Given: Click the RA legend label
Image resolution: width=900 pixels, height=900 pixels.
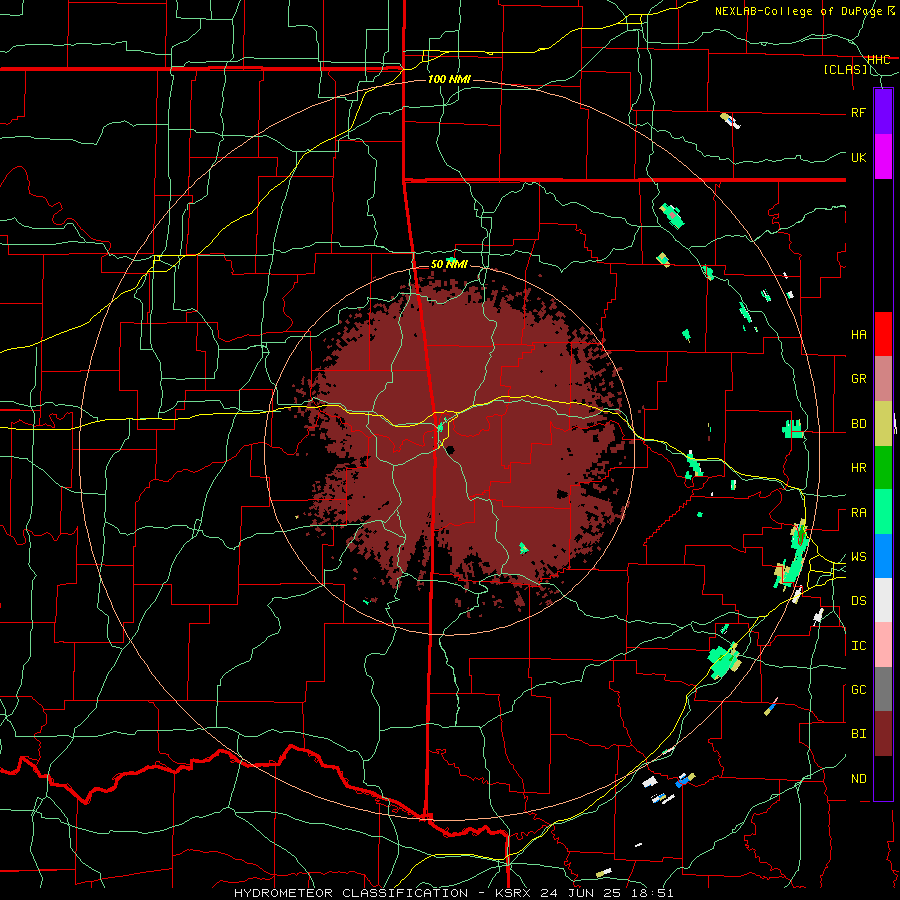Looking at the screenshot, I should 858,513.
